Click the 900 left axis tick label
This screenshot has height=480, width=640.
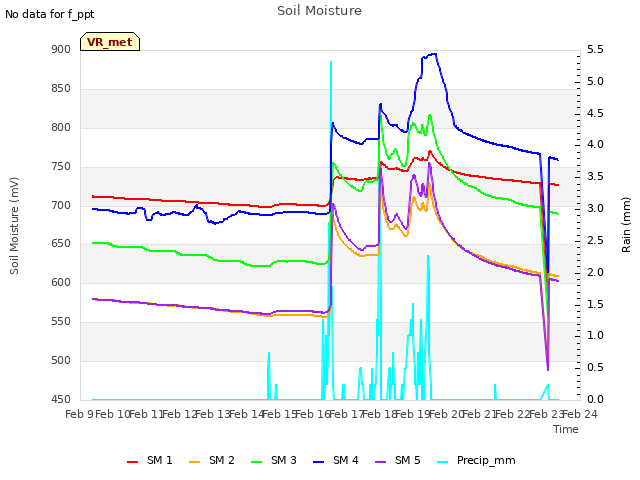(x=61, y=49)
